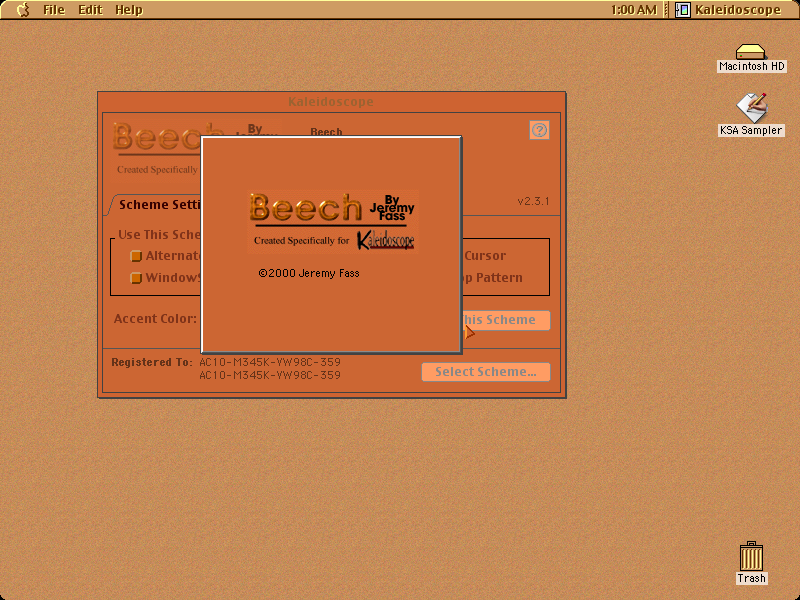Screen dimensions: 800x600
Task: Click the Select Scheme... button
Action: pos(486,372)
